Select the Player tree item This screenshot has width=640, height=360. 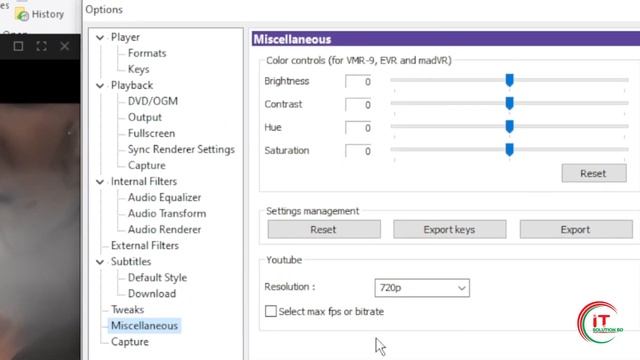125,37
